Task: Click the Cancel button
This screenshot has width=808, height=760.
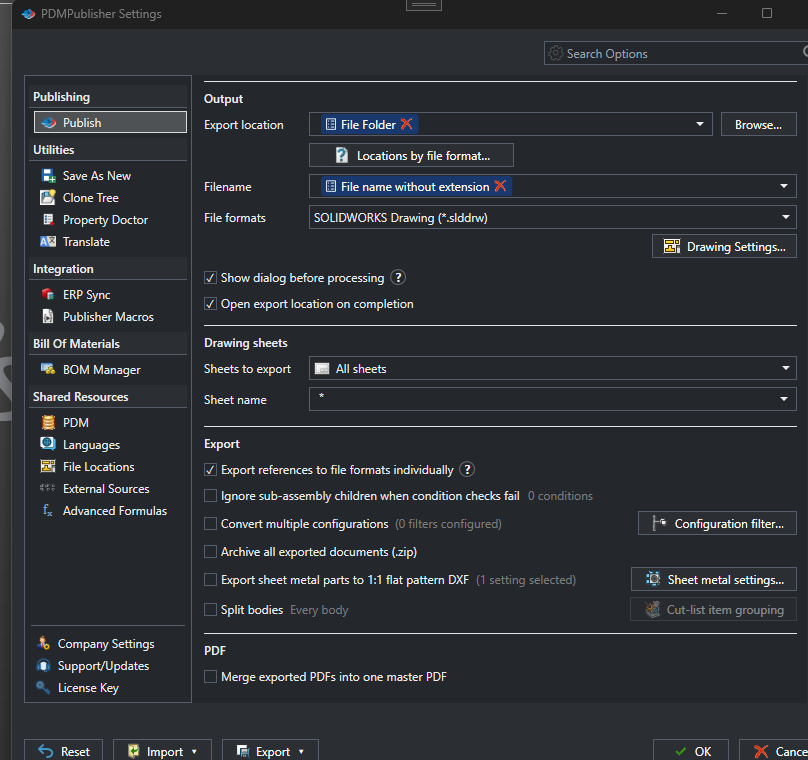Action: point(774,751)
